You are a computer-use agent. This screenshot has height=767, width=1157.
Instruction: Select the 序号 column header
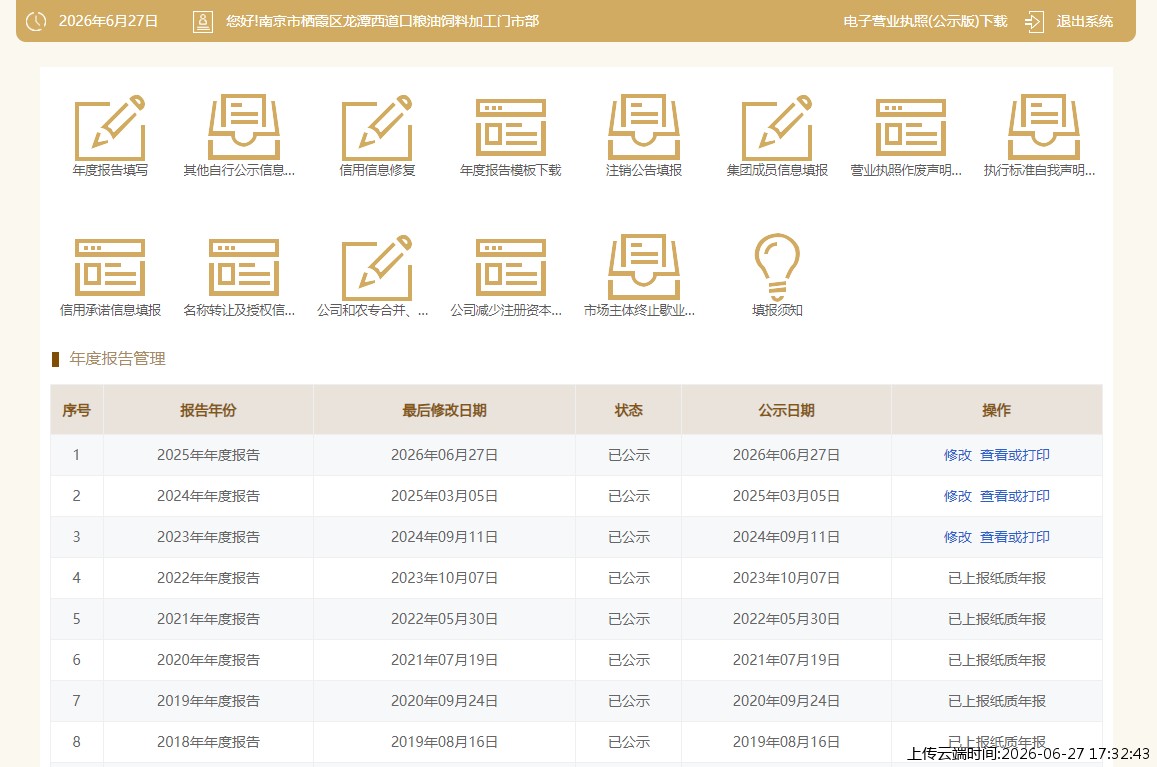click(x=77, y=410)
